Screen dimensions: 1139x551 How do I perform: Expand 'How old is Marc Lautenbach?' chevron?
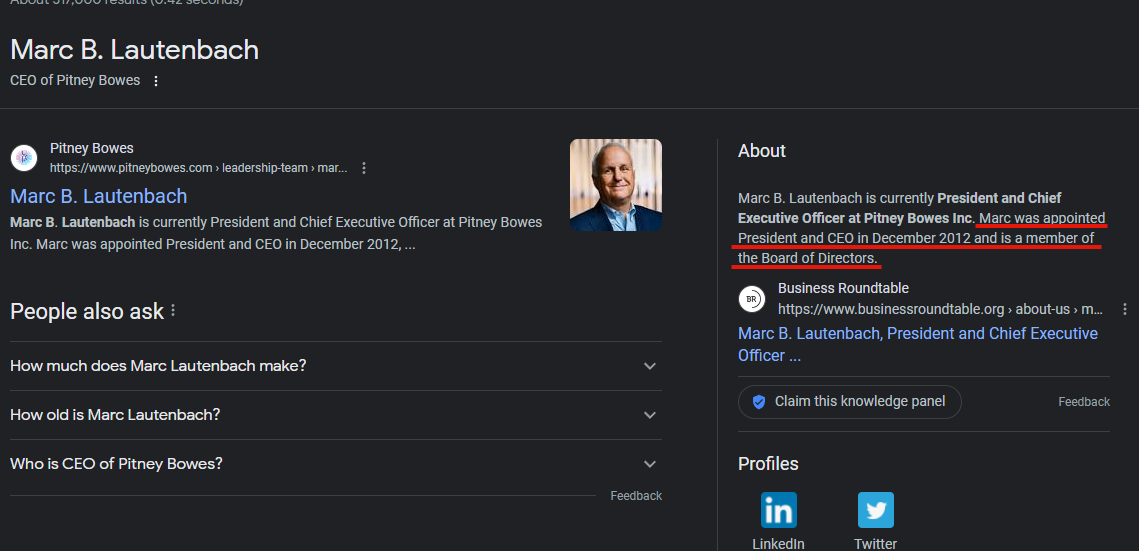pyautogui.click(x=649, y=415)
